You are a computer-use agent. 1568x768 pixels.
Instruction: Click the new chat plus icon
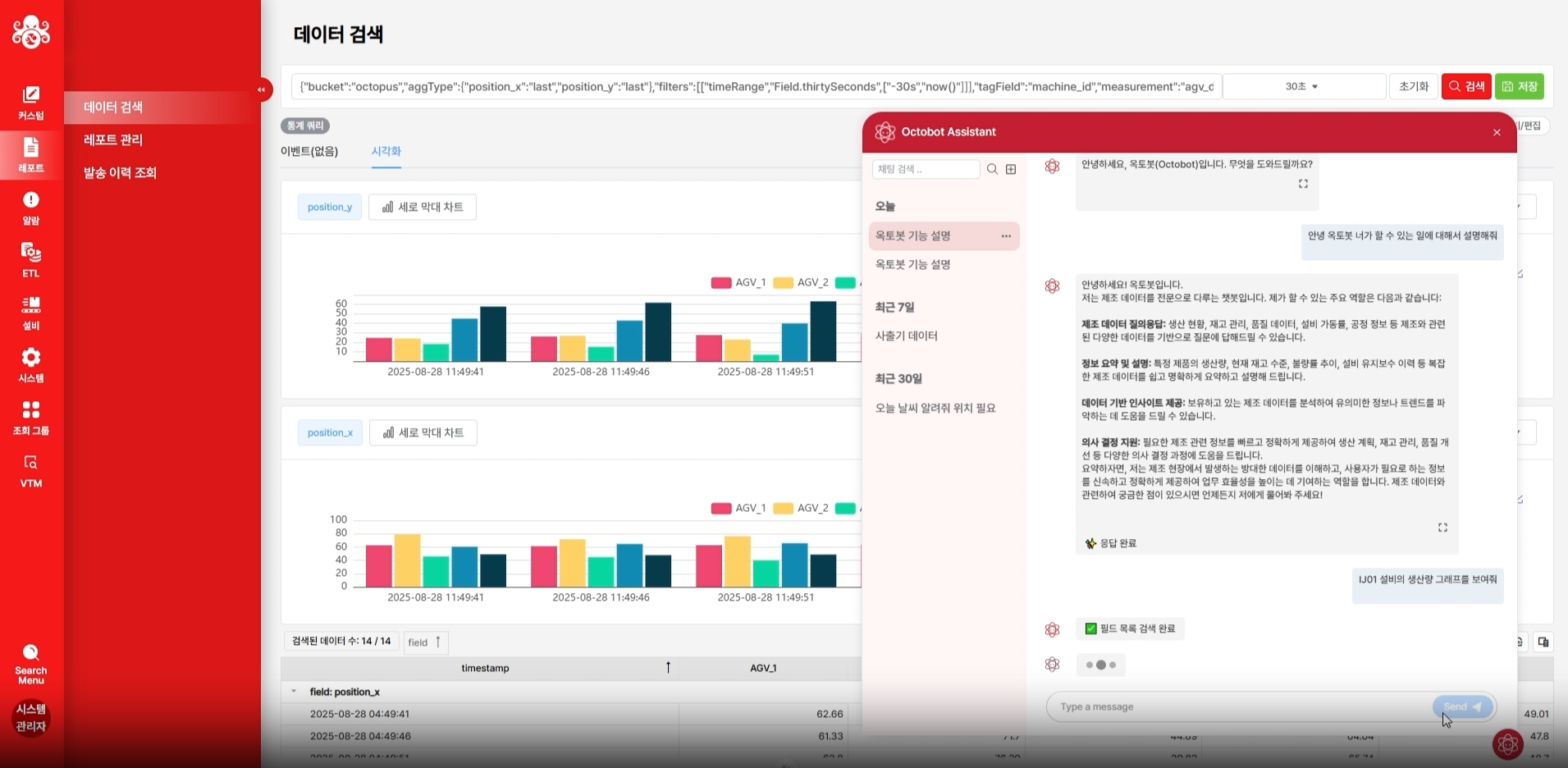(x=1011, y=169)
